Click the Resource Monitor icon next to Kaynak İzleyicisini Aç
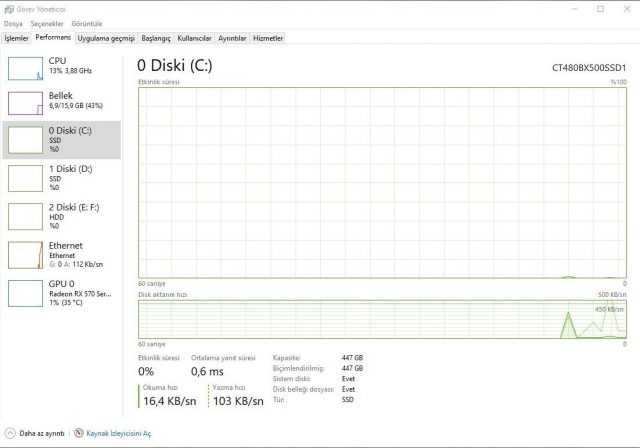 tap(79, 433)
